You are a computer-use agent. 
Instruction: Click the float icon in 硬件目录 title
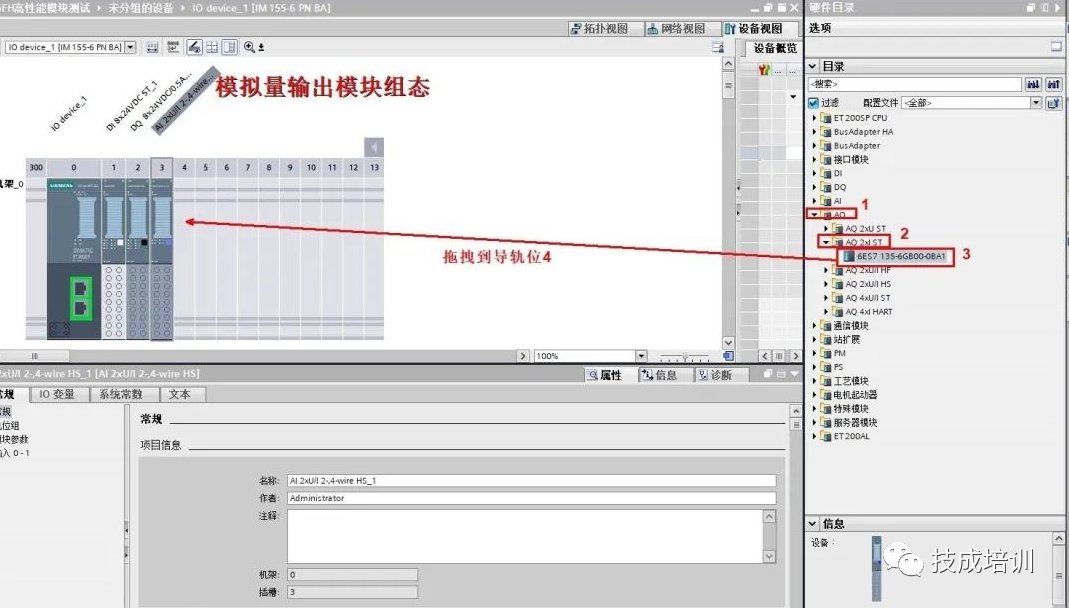[x=1030, y=7]
